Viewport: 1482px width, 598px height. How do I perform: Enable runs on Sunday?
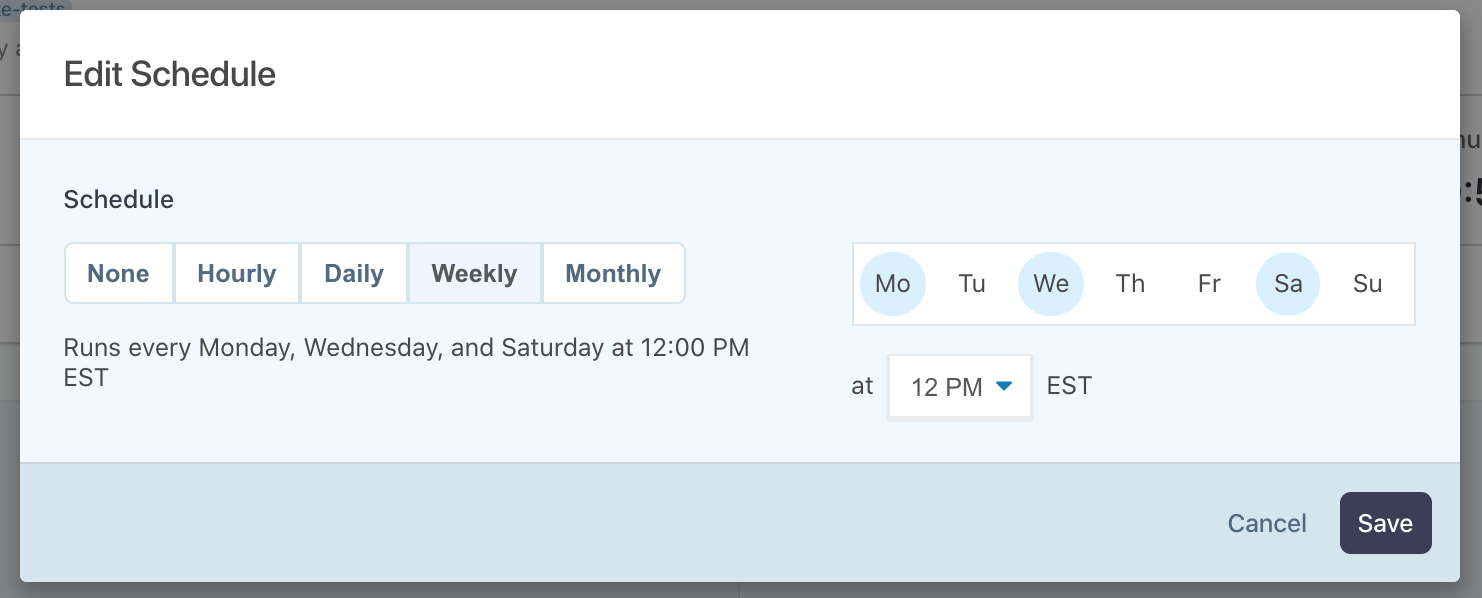(1366, 283)
